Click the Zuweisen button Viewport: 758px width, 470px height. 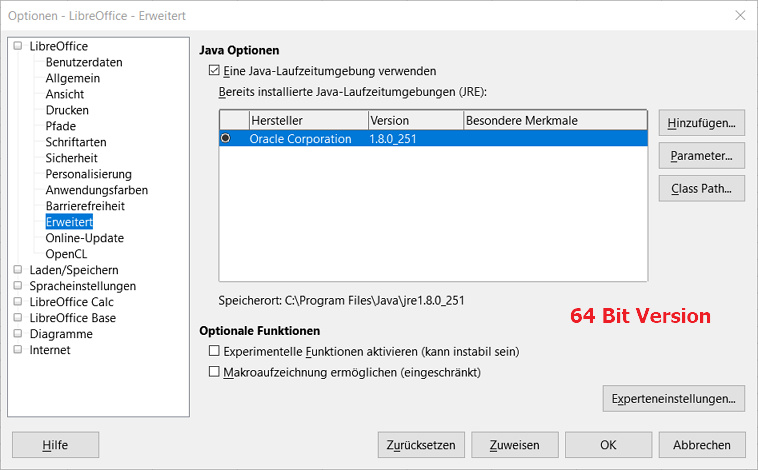click(515, 445)
